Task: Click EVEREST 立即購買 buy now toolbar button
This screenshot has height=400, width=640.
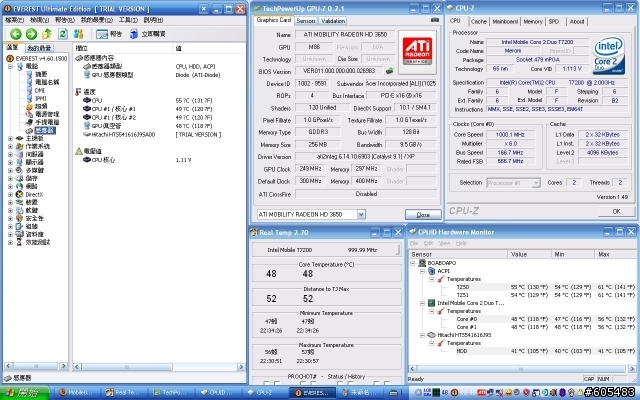Action: (x=148, y=34)
